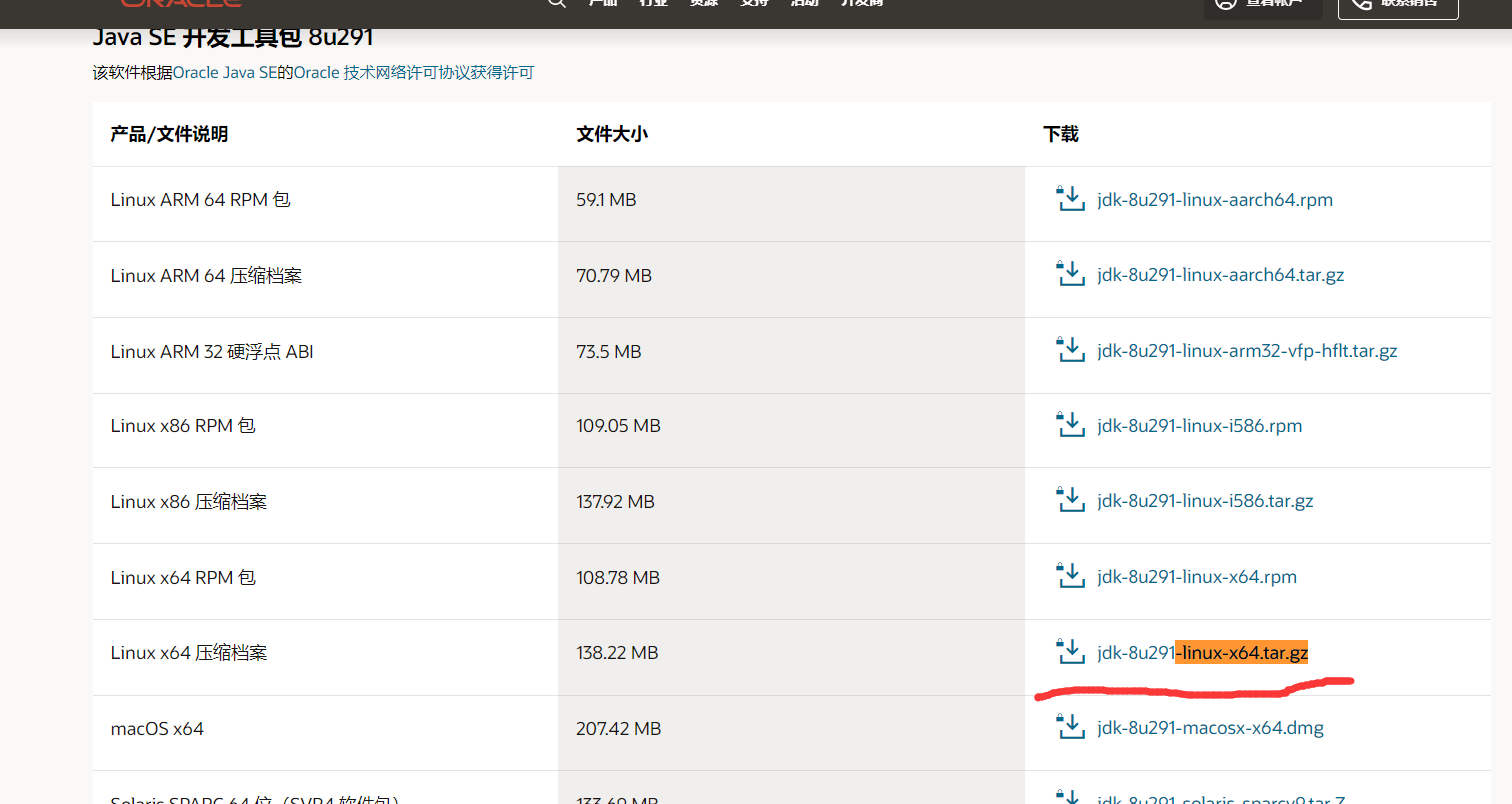The image size is (1512, 804).
Task: Open the 产品 menu in the navigation bar
Action: (x=602, y=4)
